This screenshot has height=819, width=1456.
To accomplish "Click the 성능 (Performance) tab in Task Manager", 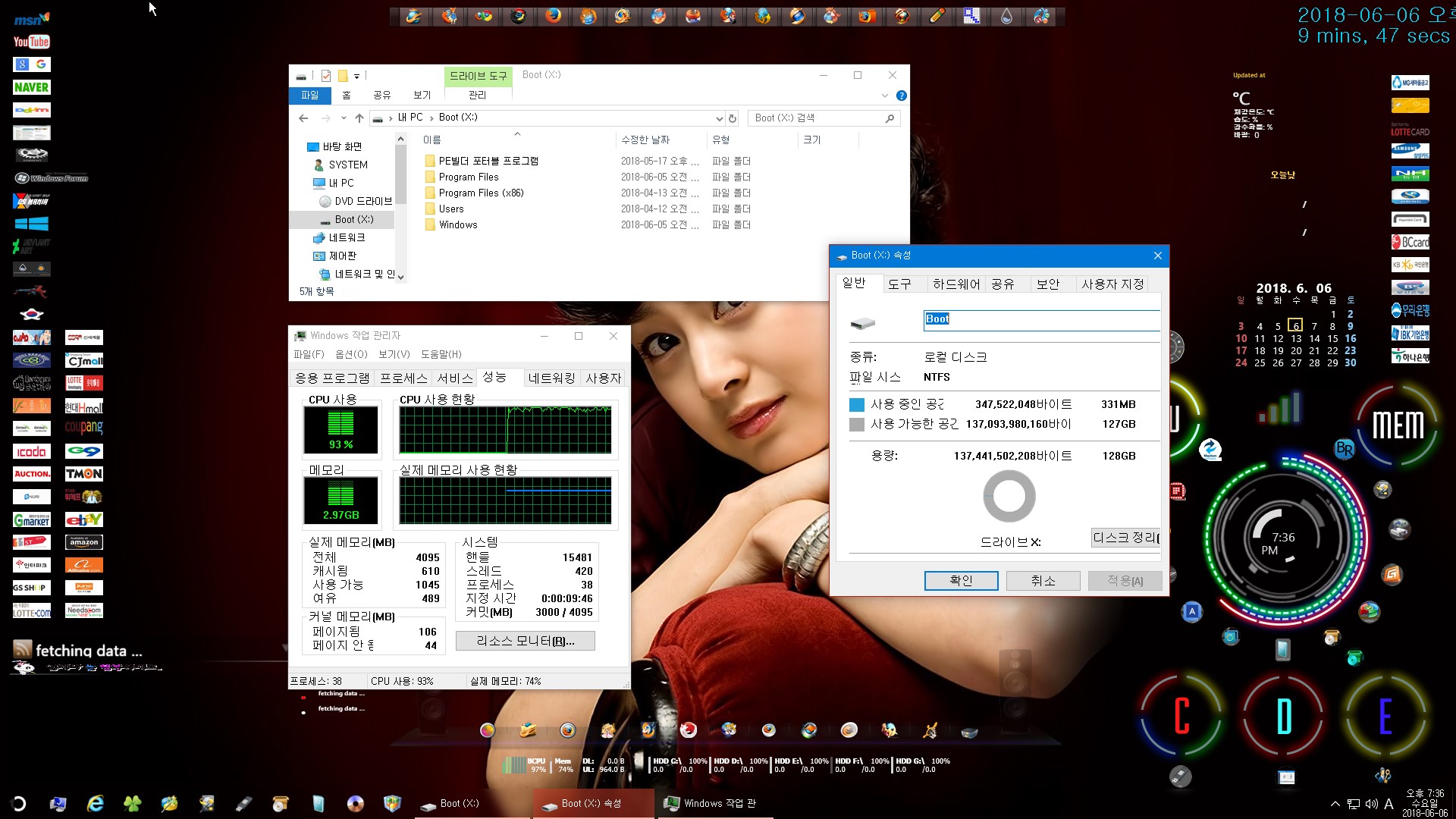I will pos(495,378).
